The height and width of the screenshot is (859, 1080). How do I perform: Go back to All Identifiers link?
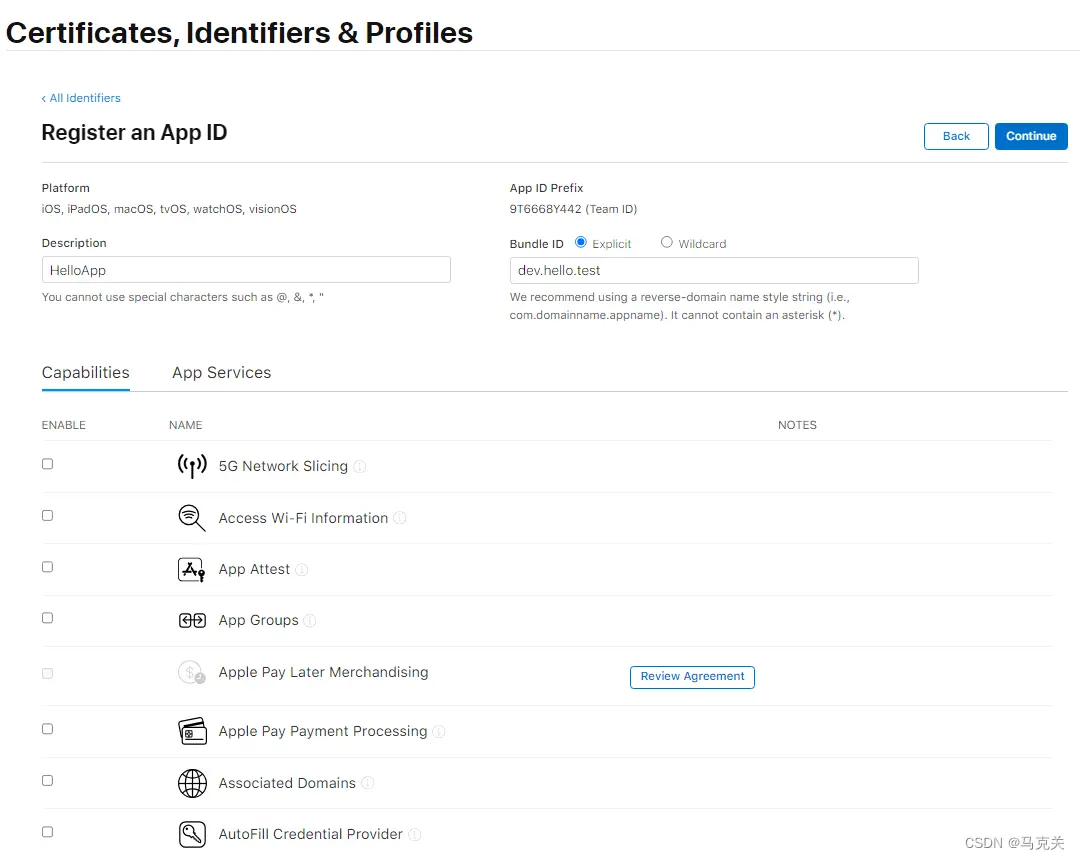[81, 98]
